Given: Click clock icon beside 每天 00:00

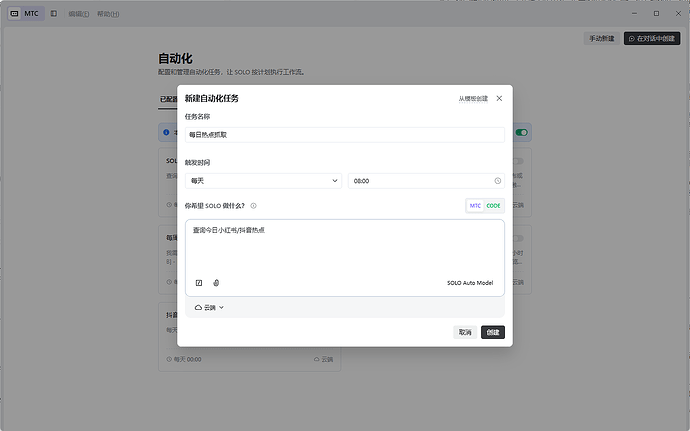Looking at the screenshot, I should 169,360.
